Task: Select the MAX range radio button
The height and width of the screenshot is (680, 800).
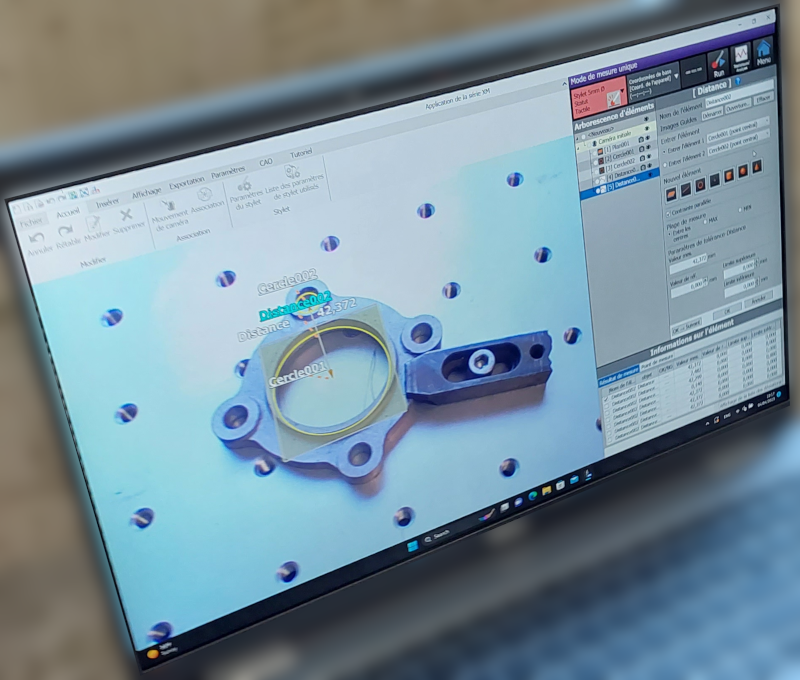Action: [x=706, y=221]
